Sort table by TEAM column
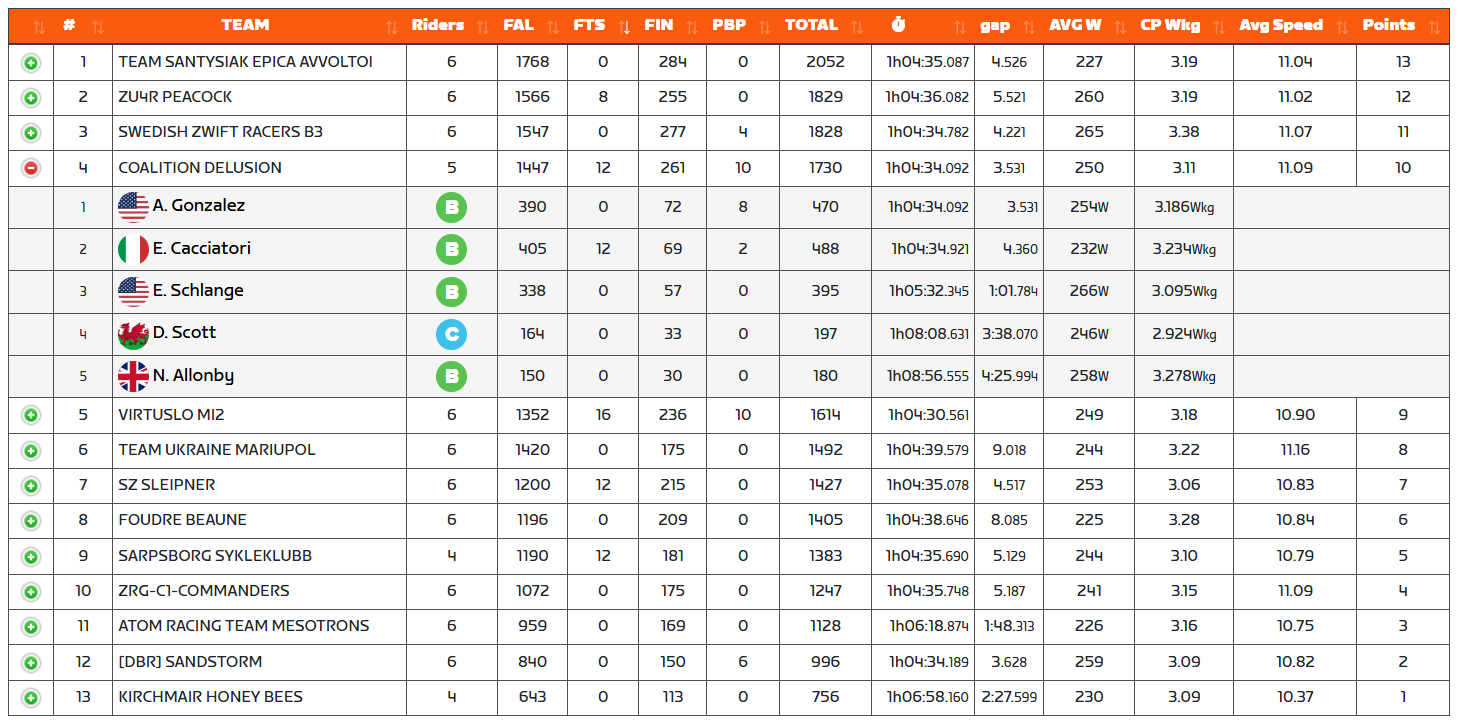This screenshot has height=722, width=1458. pyautogui.click(x=245, y=26)
